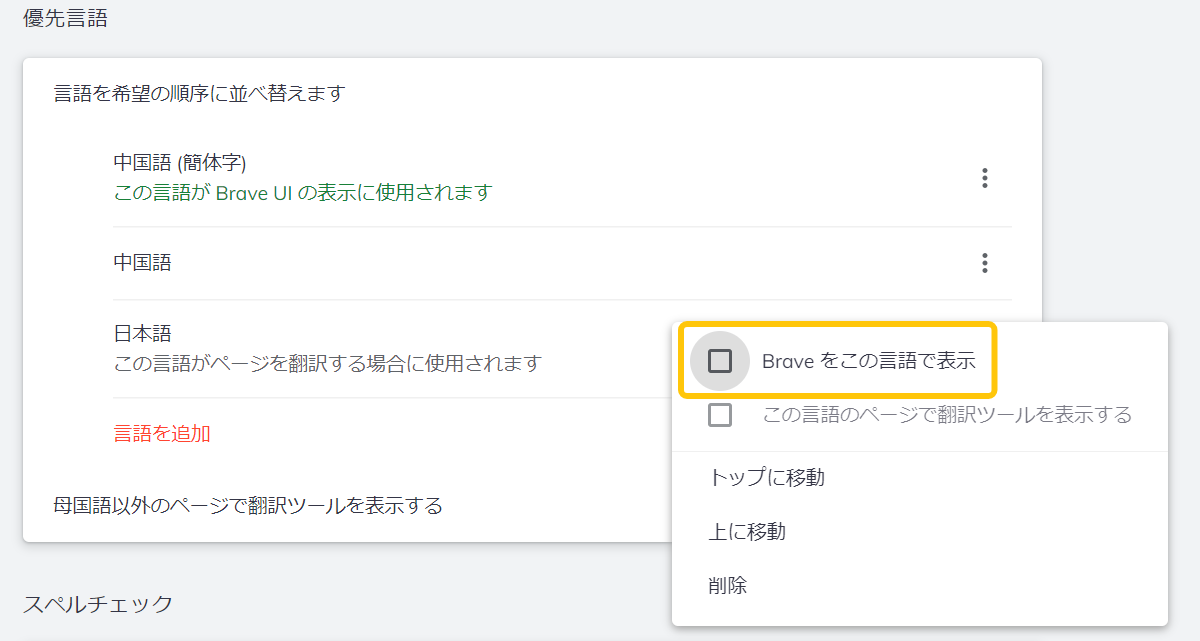Click the '言語を希望の順序に並べ替えます' heading

(x=199, y=94)
